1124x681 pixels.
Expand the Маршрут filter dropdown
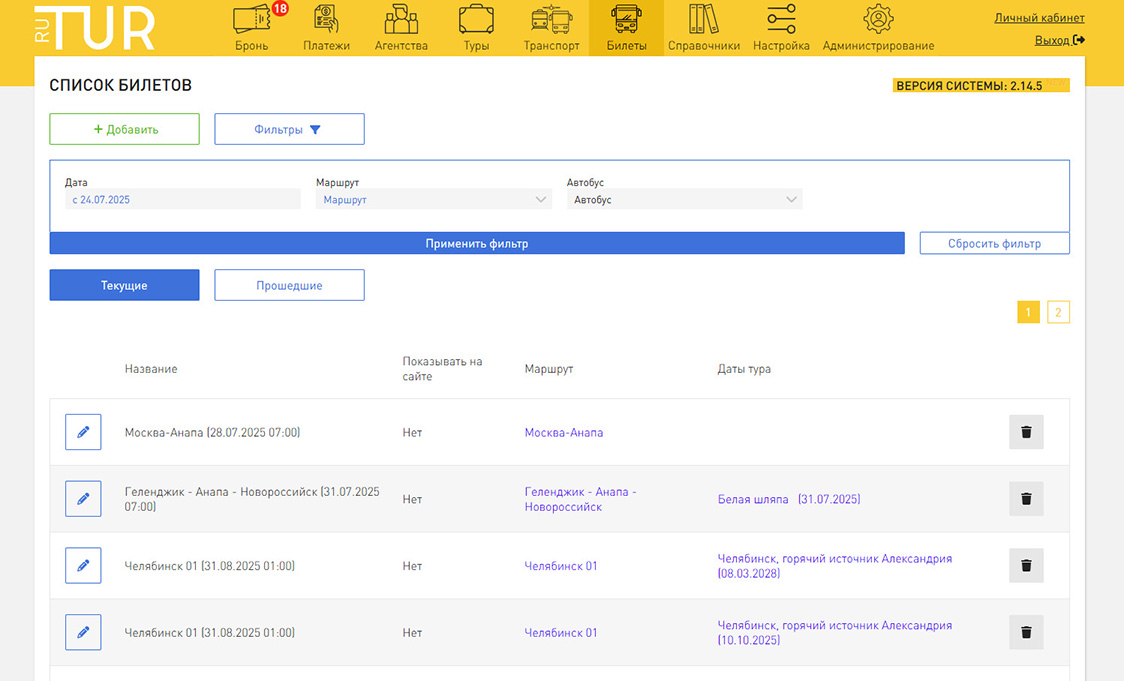(434, 199)
